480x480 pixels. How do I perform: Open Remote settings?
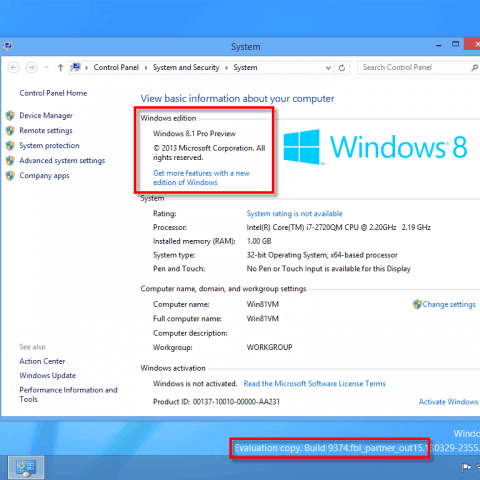tap(46, 131)
